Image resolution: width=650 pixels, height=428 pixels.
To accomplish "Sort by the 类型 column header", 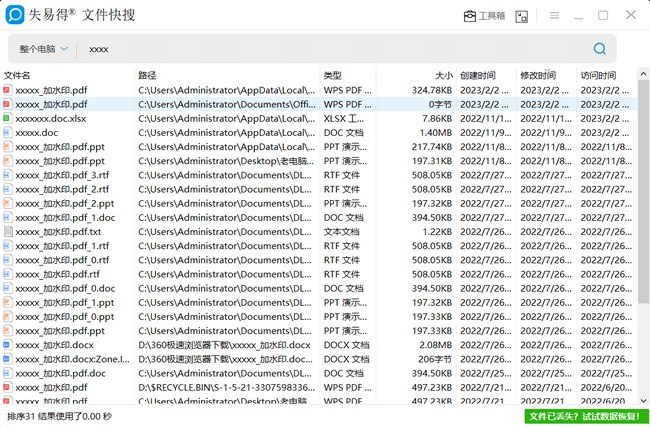I will coord(332,75).
